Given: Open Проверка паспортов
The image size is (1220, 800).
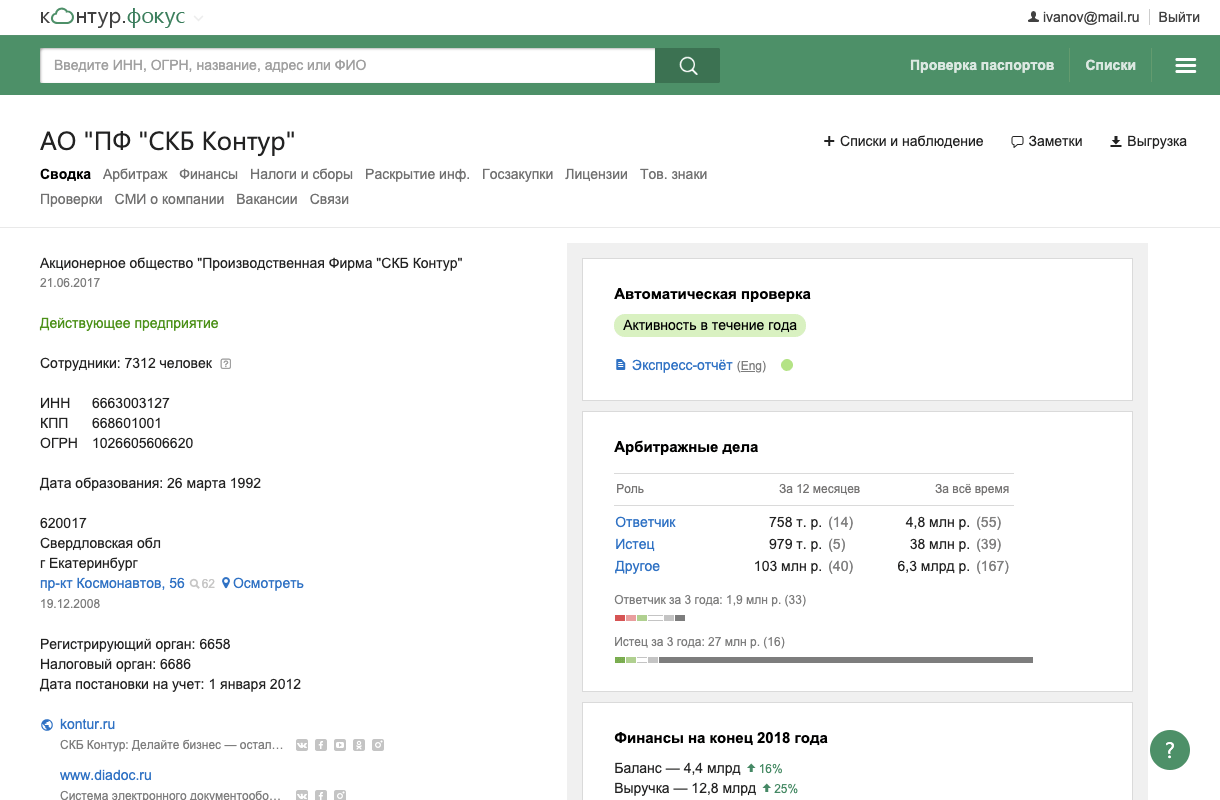Looking at the screenshot, I should click(982, 65).
